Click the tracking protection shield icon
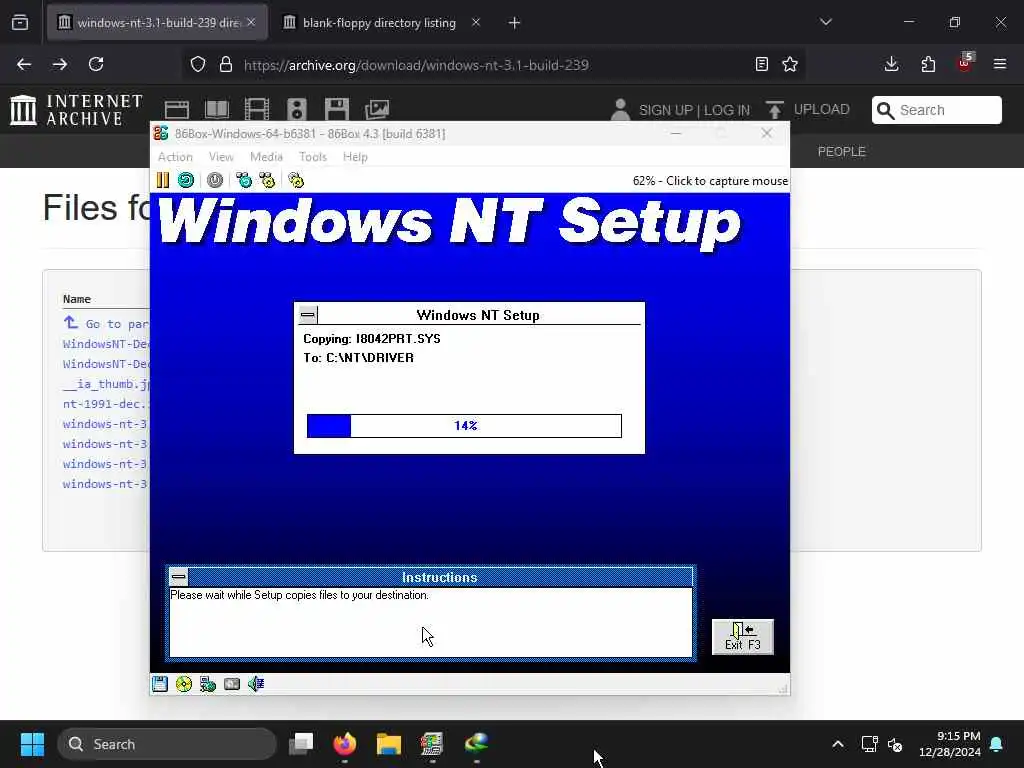This screenshot has width=1024, height=768. (198, 65)
